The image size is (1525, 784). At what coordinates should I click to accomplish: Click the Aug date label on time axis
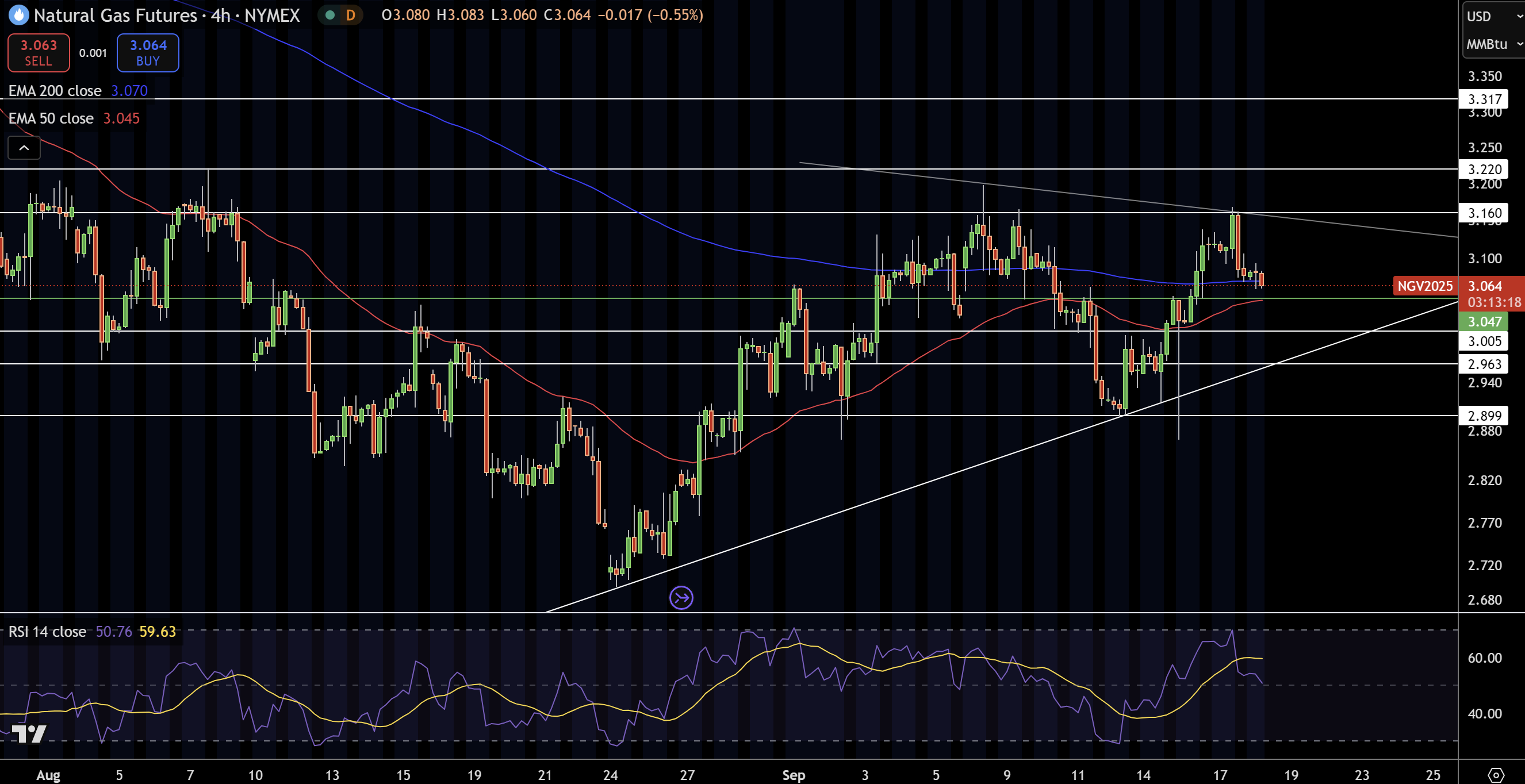(48, 775)
